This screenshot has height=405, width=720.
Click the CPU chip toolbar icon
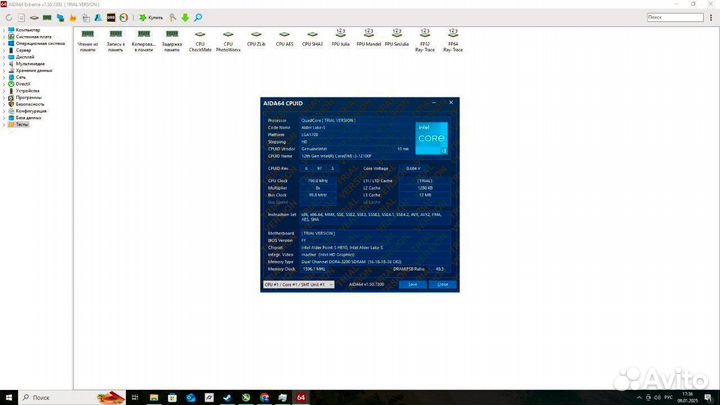pyautogui.click(x=34, y=17)
